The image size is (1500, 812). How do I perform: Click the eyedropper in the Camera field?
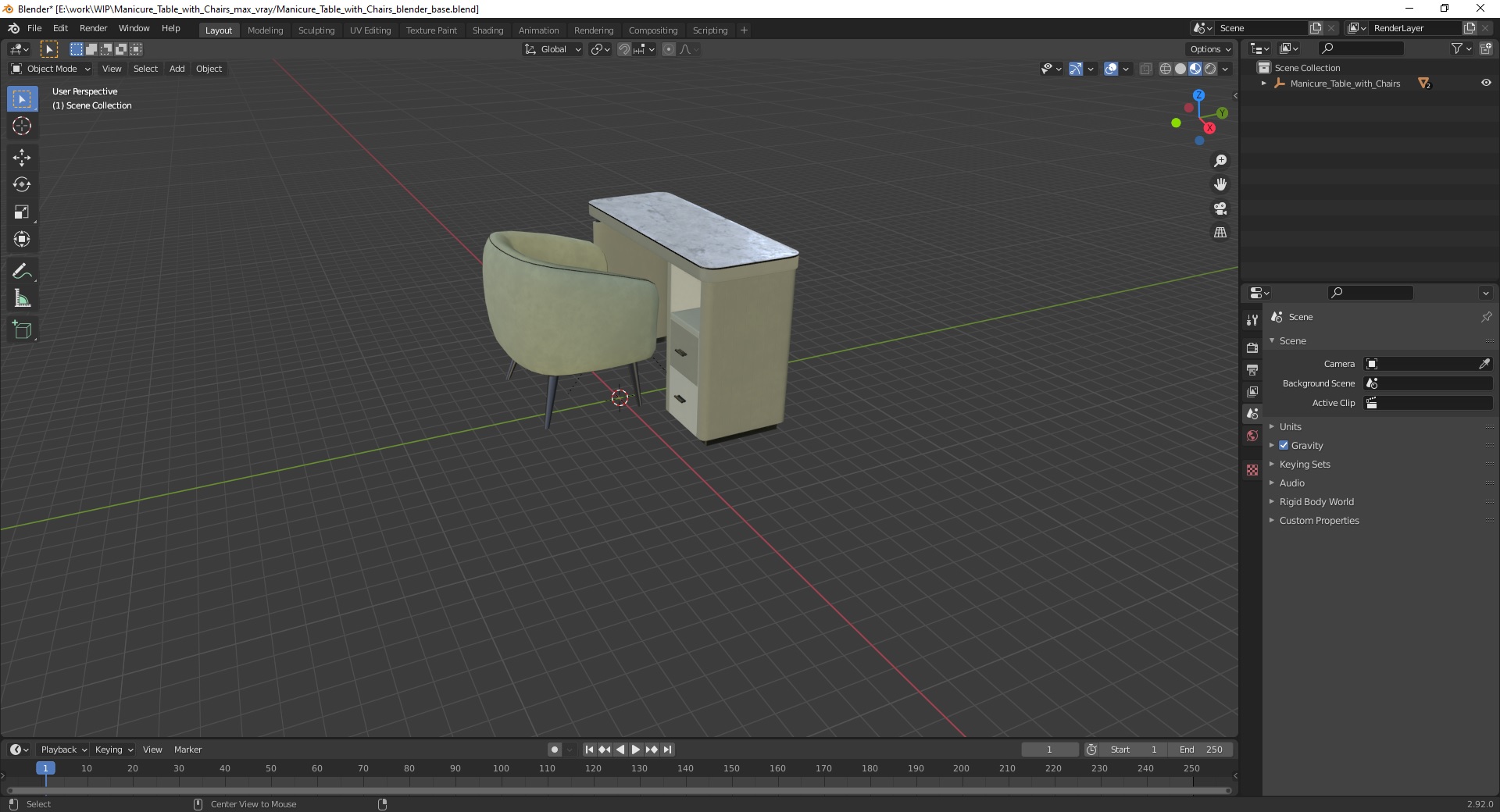(1484, 364)
